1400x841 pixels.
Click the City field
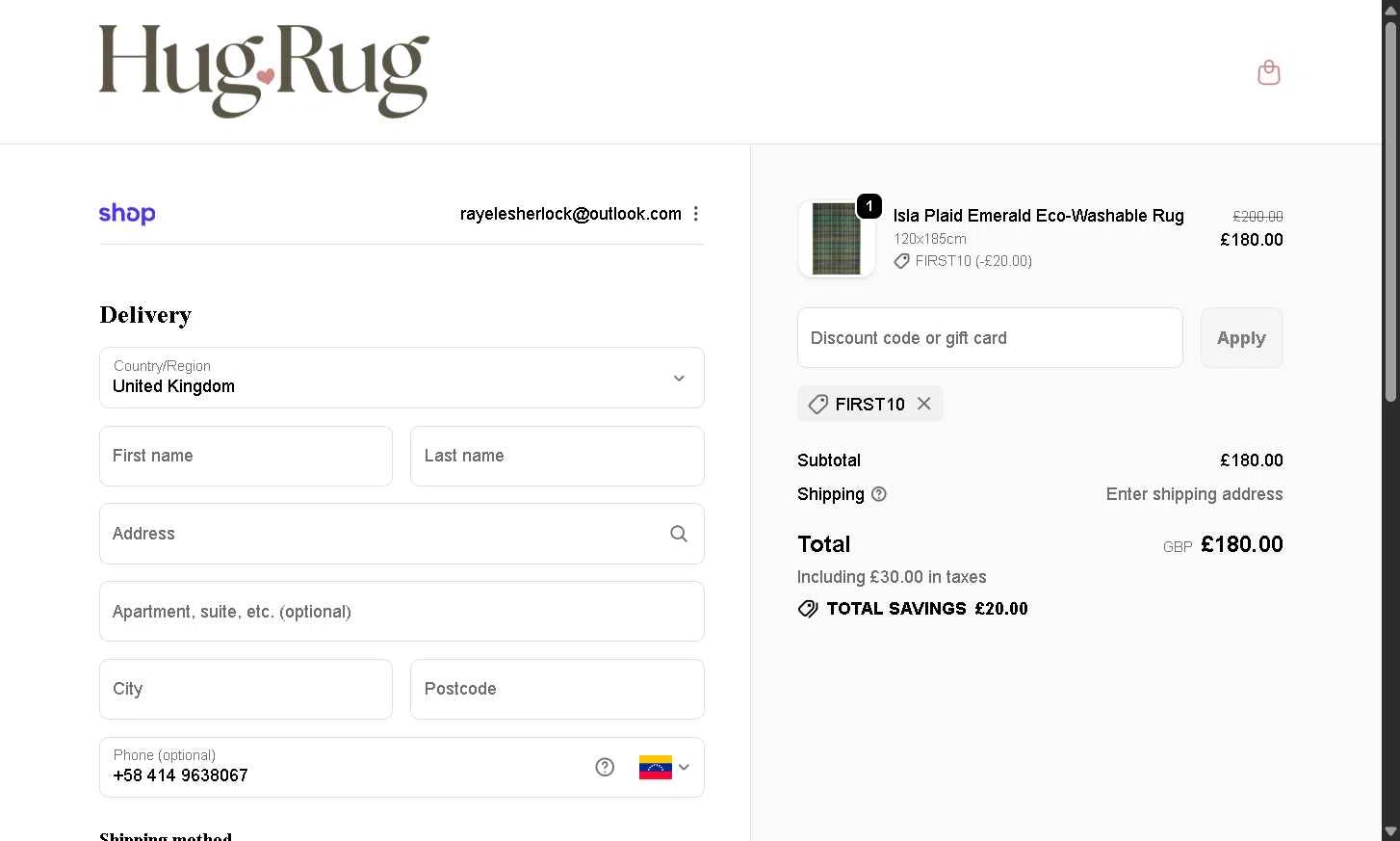pyautogui.click(x=246, y=689)
